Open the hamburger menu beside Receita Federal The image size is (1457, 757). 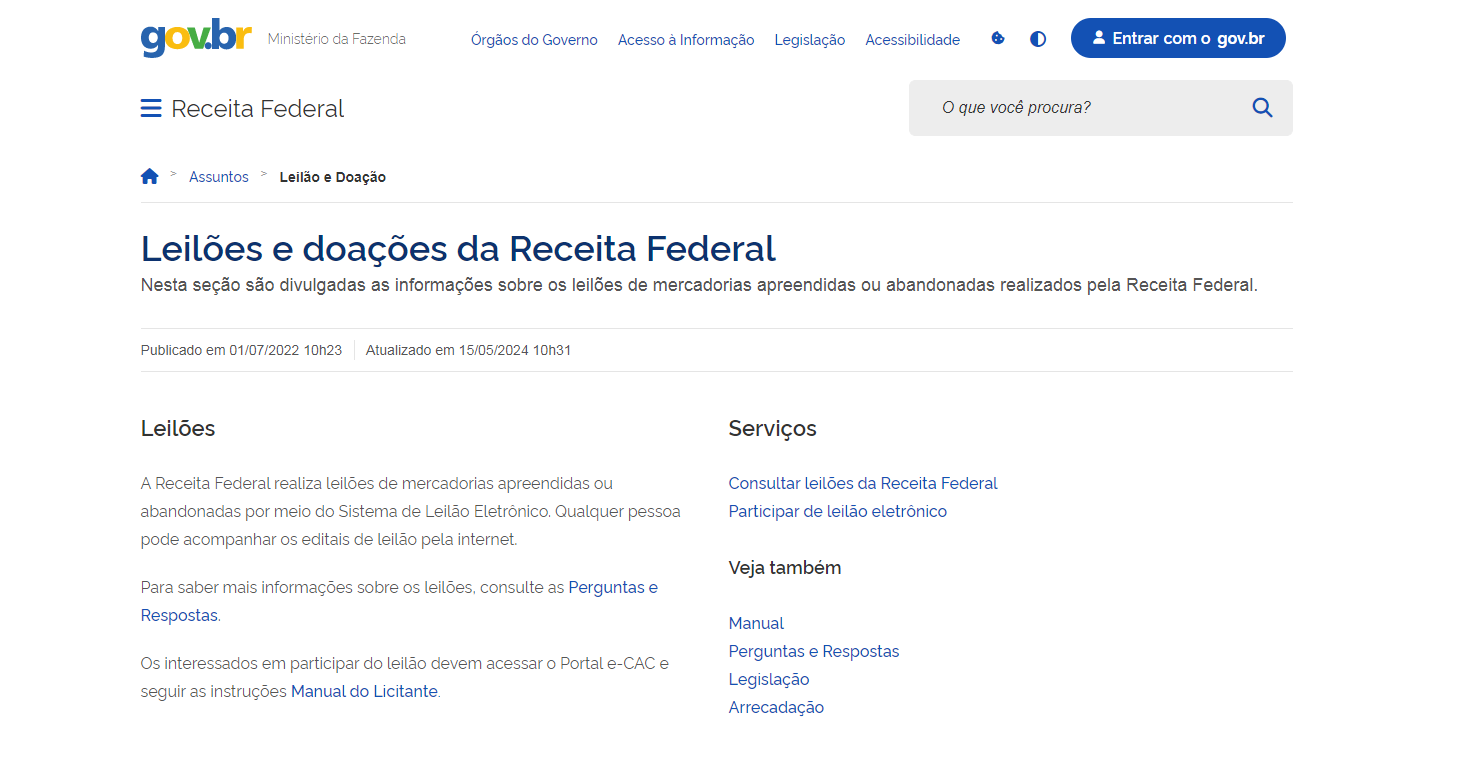tap(151, 108)
